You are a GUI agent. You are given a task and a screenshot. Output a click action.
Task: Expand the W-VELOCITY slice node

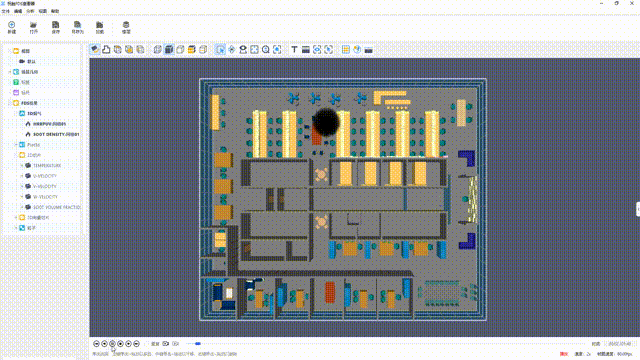click(22, 197)
